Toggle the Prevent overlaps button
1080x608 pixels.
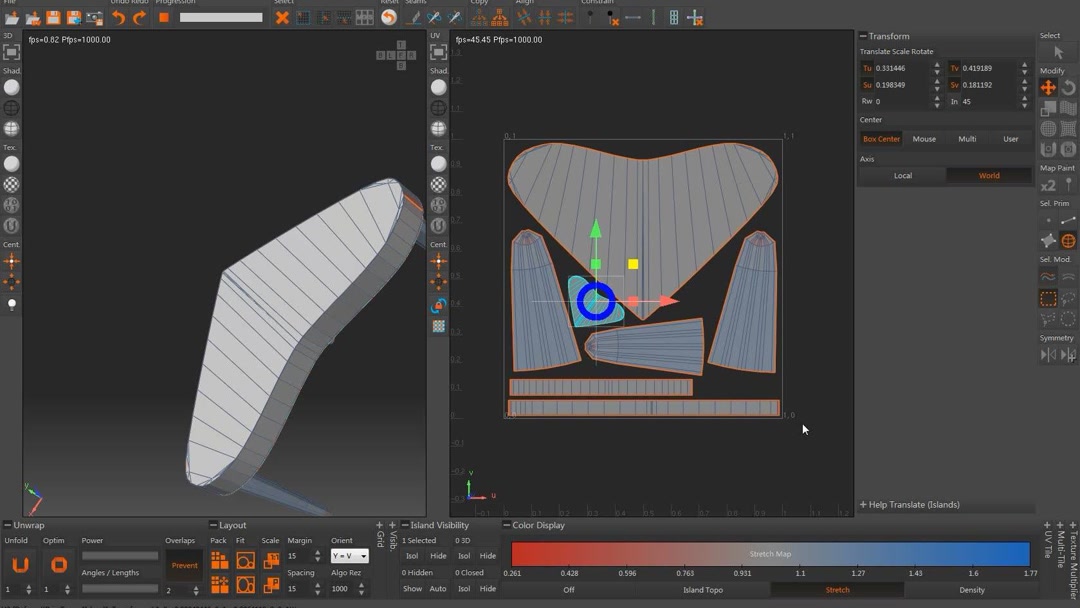184,566
